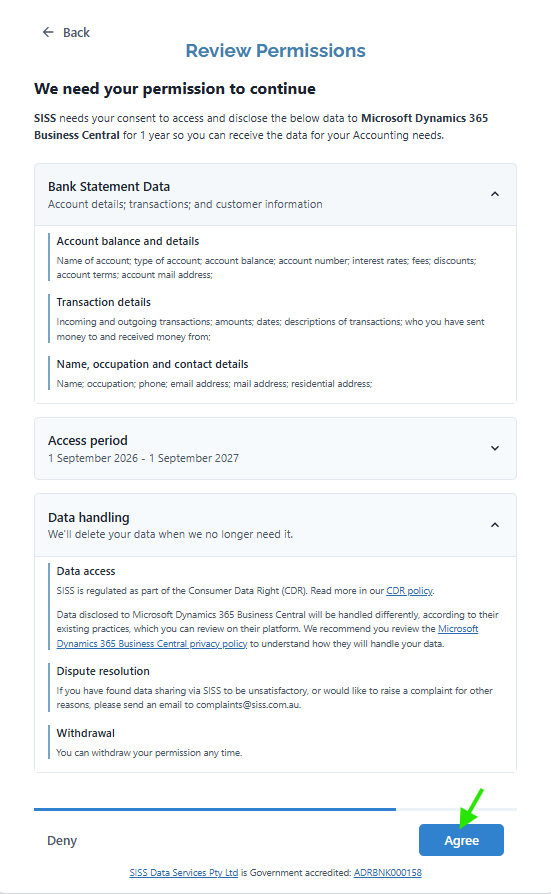Click the step progress bar
The width and height of the screenshot is (551, 894).
tap(276, 809)
